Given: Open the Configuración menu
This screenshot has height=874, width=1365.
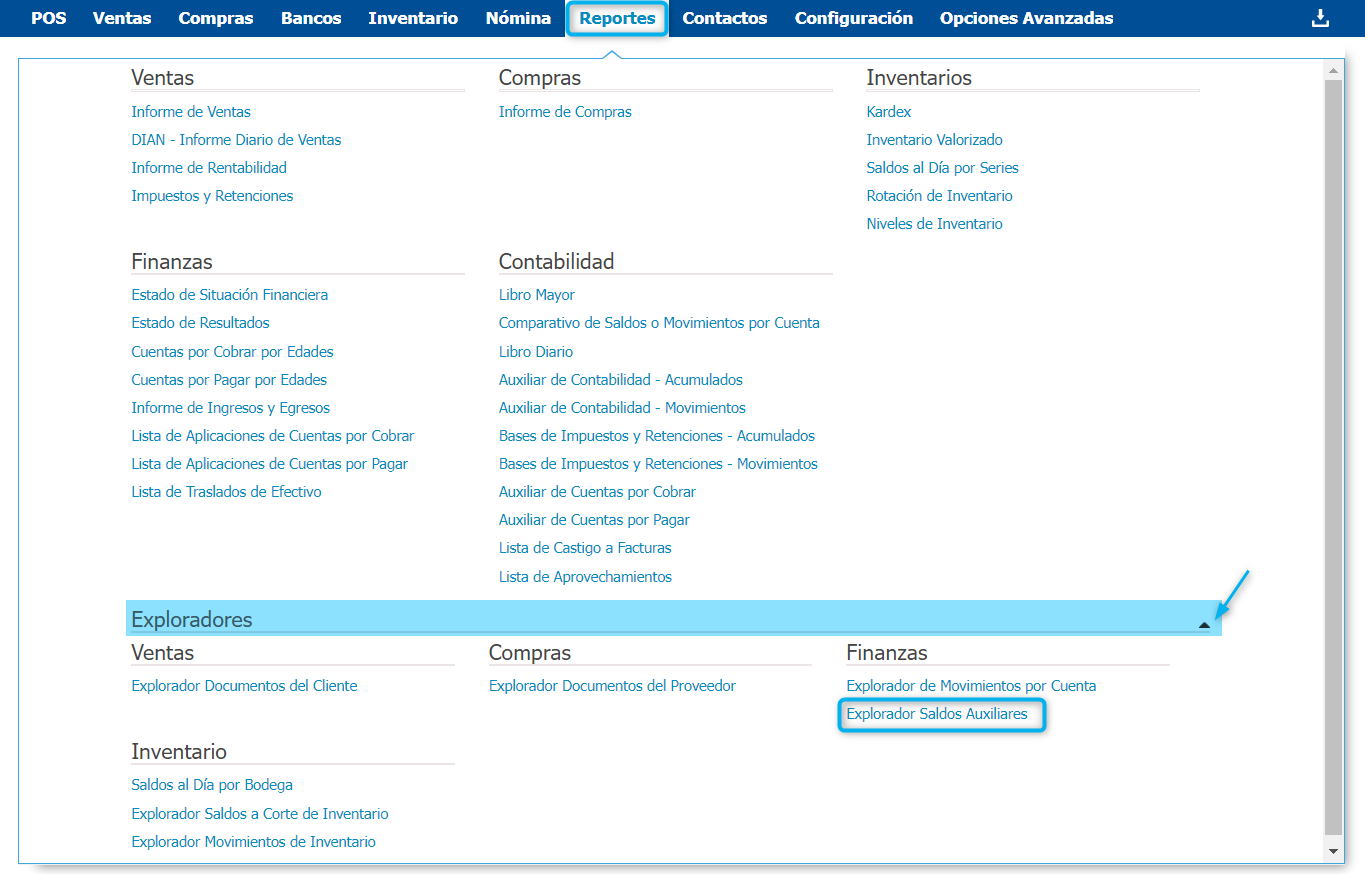Looking at the screenshot, I should click(853, 18).
